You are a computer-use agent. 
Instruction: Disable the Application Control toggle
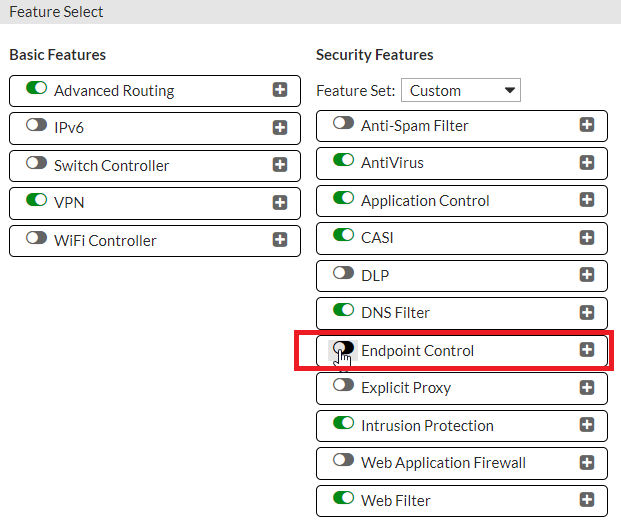pos(343,199)
